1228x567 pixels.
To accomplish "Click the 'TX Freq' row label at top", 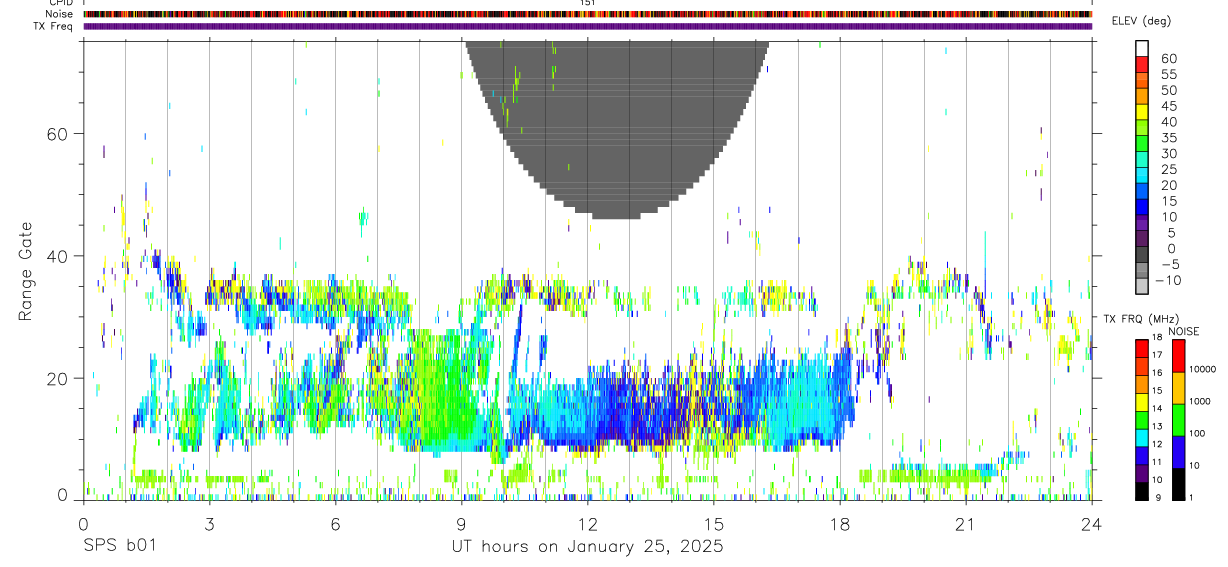I will [54, 26].
